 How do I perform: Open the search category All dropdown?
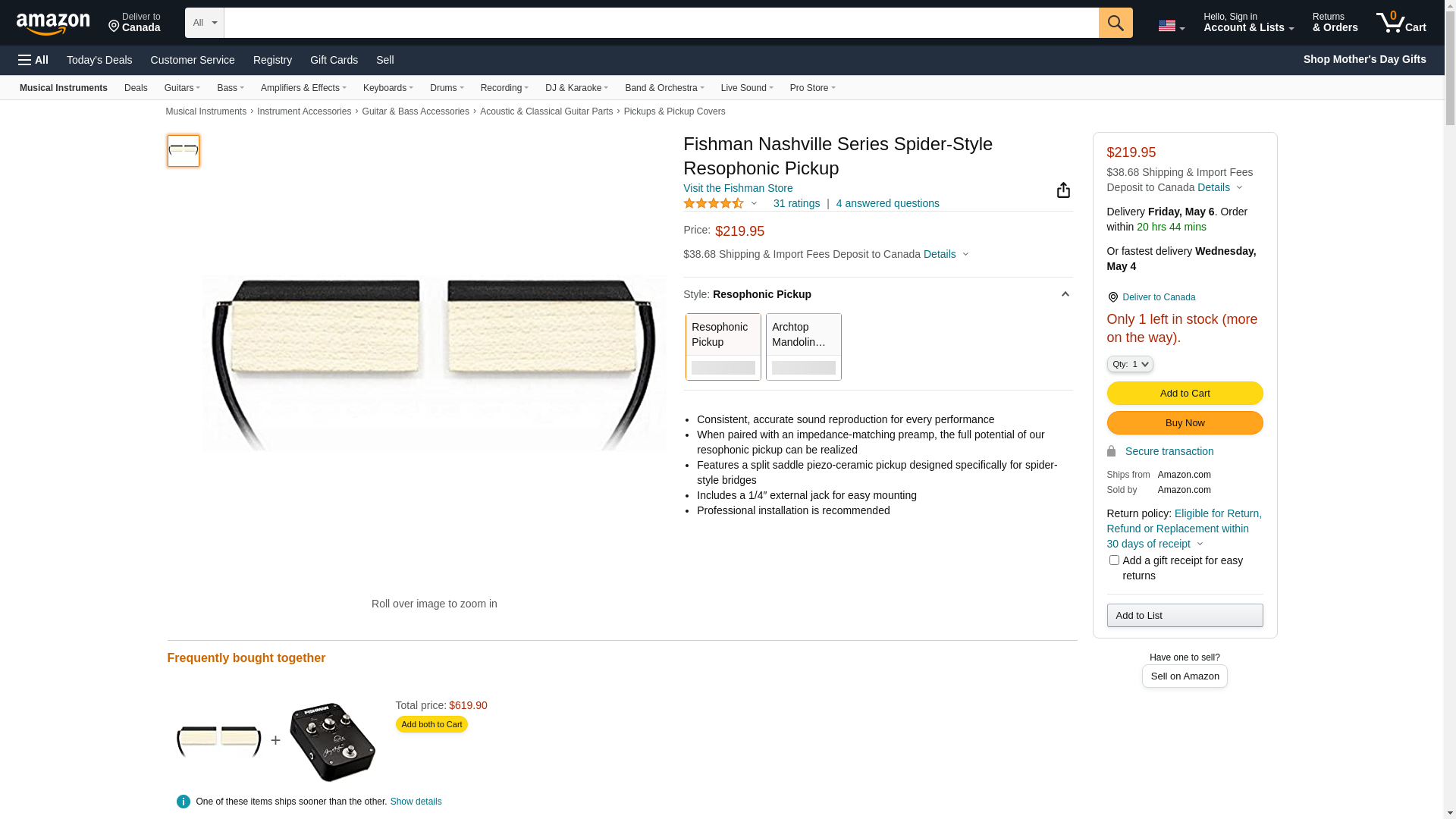click(x=204, y=23)
